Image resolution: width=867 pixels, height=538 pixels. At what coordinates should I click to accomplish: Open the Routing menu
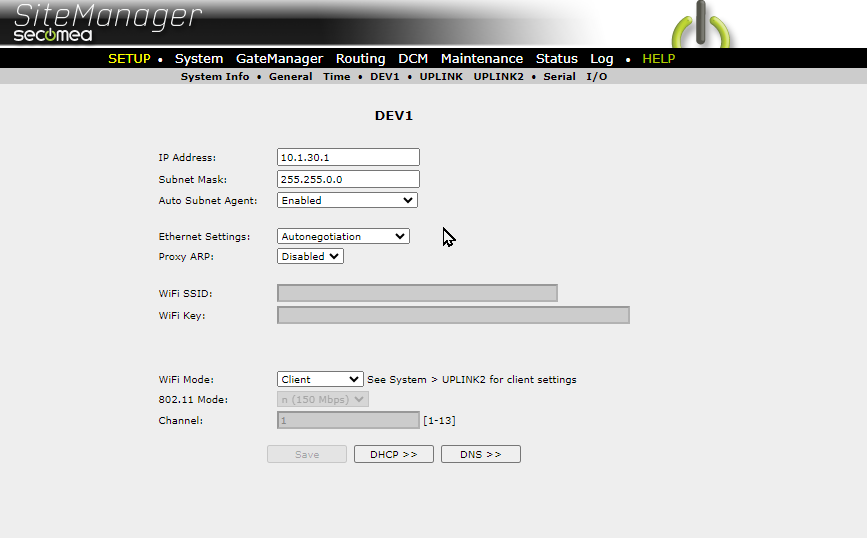coord(361,59)
